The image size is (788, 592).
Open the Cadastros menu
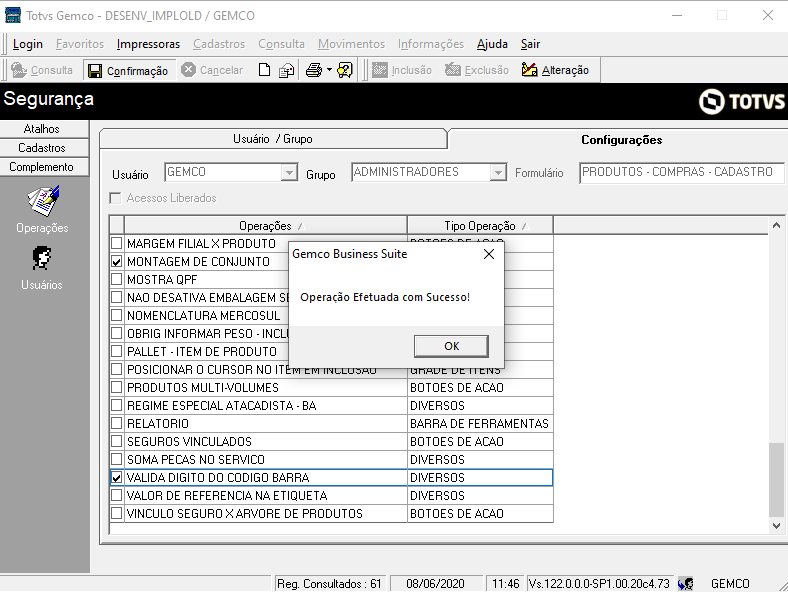tap(219, 44)
